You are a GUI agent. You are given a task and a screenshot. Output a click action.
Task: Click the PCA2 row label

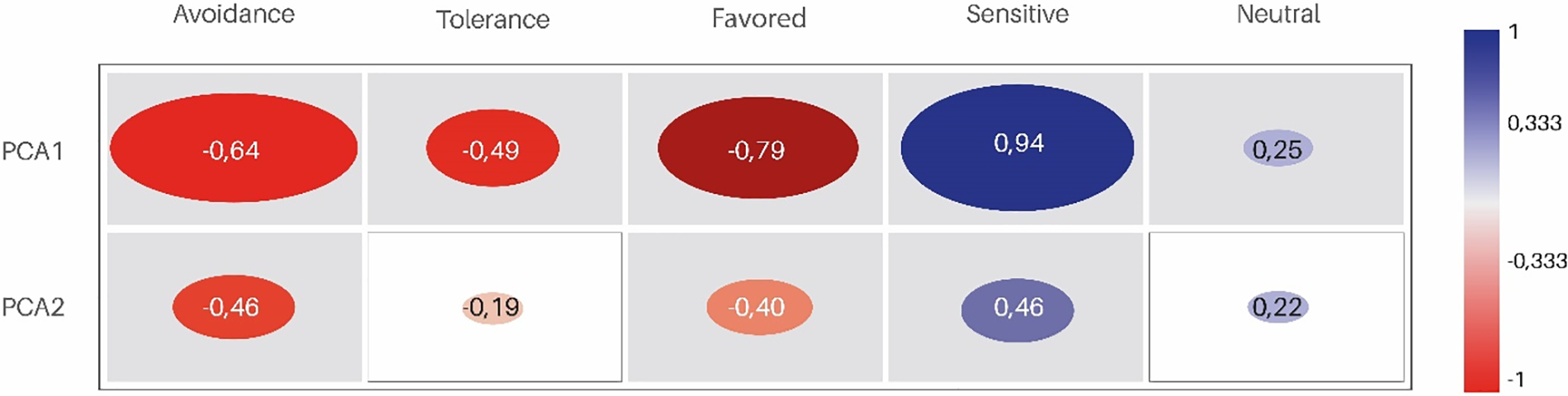(32, 307)
